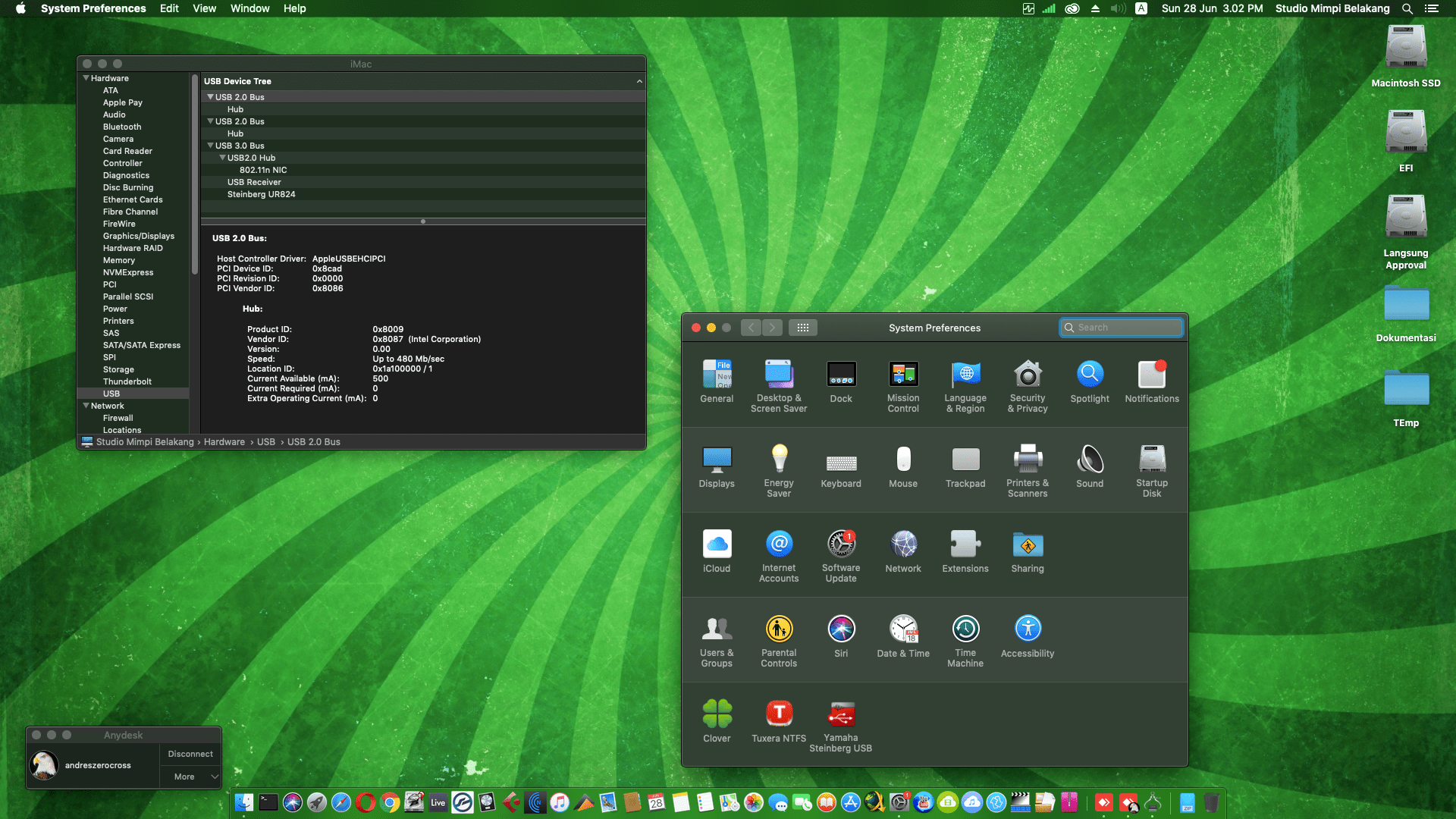The width and height of the screenshot is (1456, 819).
Task: Open Printers & Scanners preferences
Action: (1028, 471)
